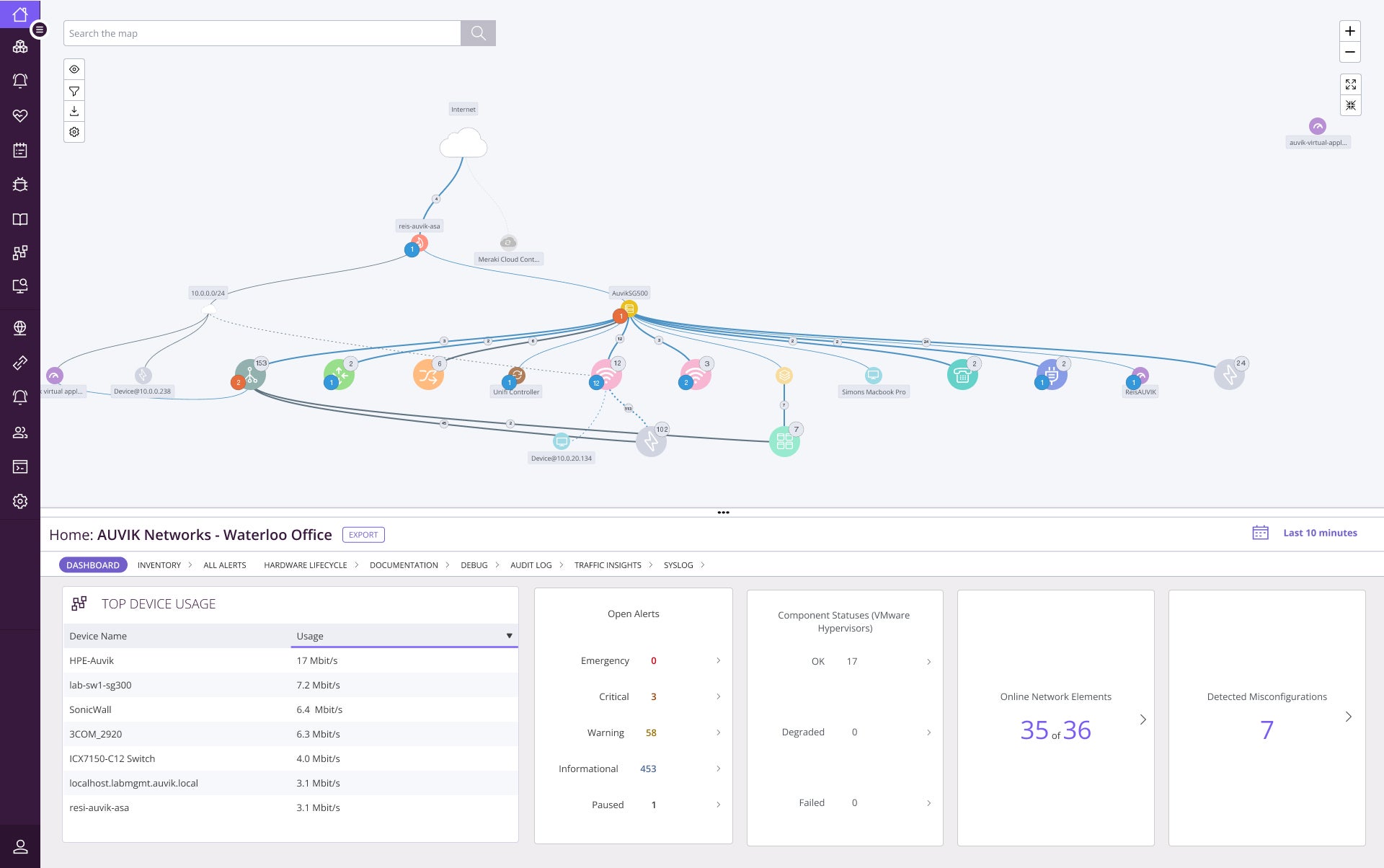Viewport: 1384px width, 868px height.
Task: Open the Last 10 minutes time range
Action: point(1320,533)
